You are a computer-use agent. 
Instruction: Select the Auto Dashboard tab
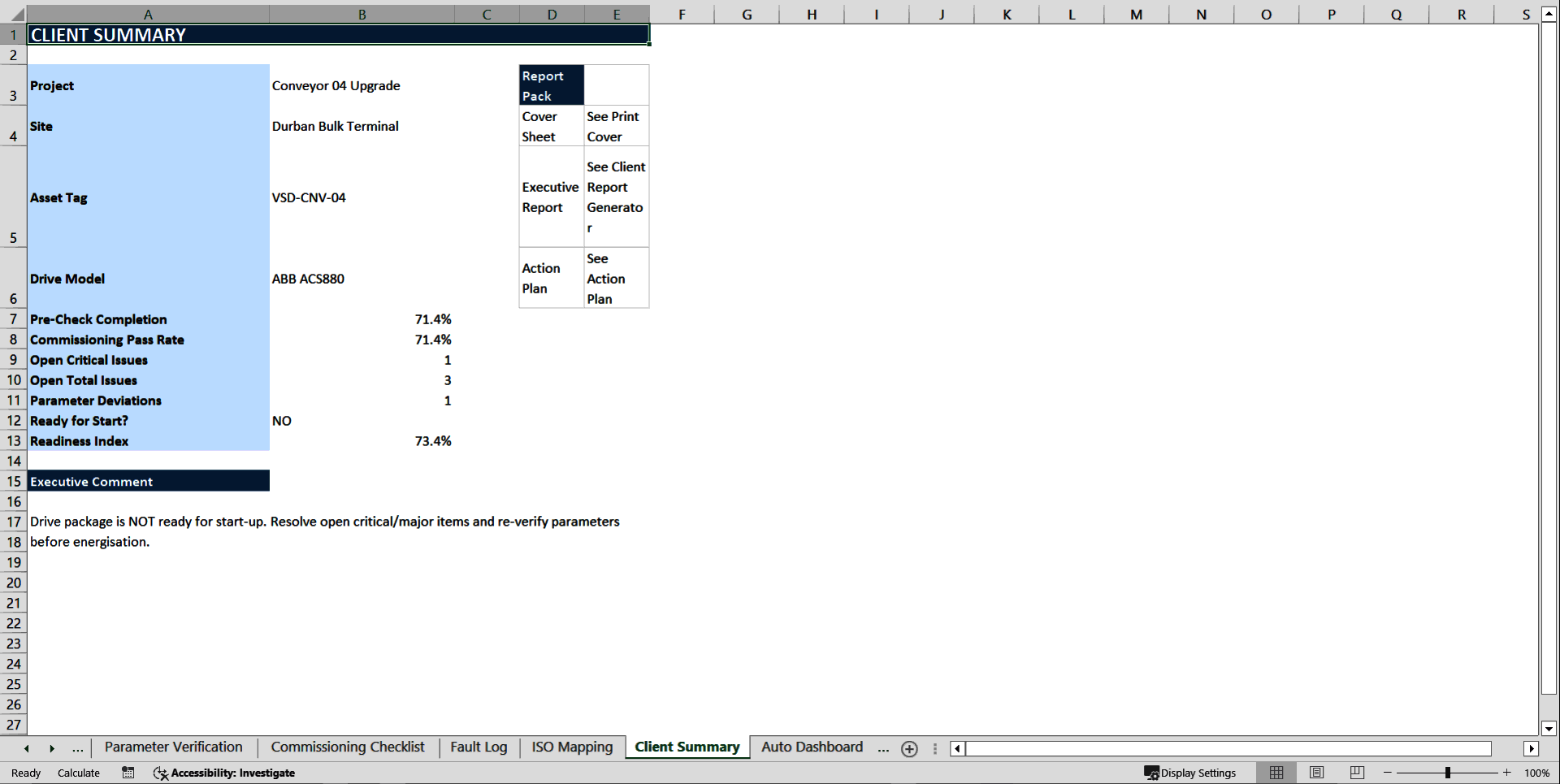click(x=811, y=747)
